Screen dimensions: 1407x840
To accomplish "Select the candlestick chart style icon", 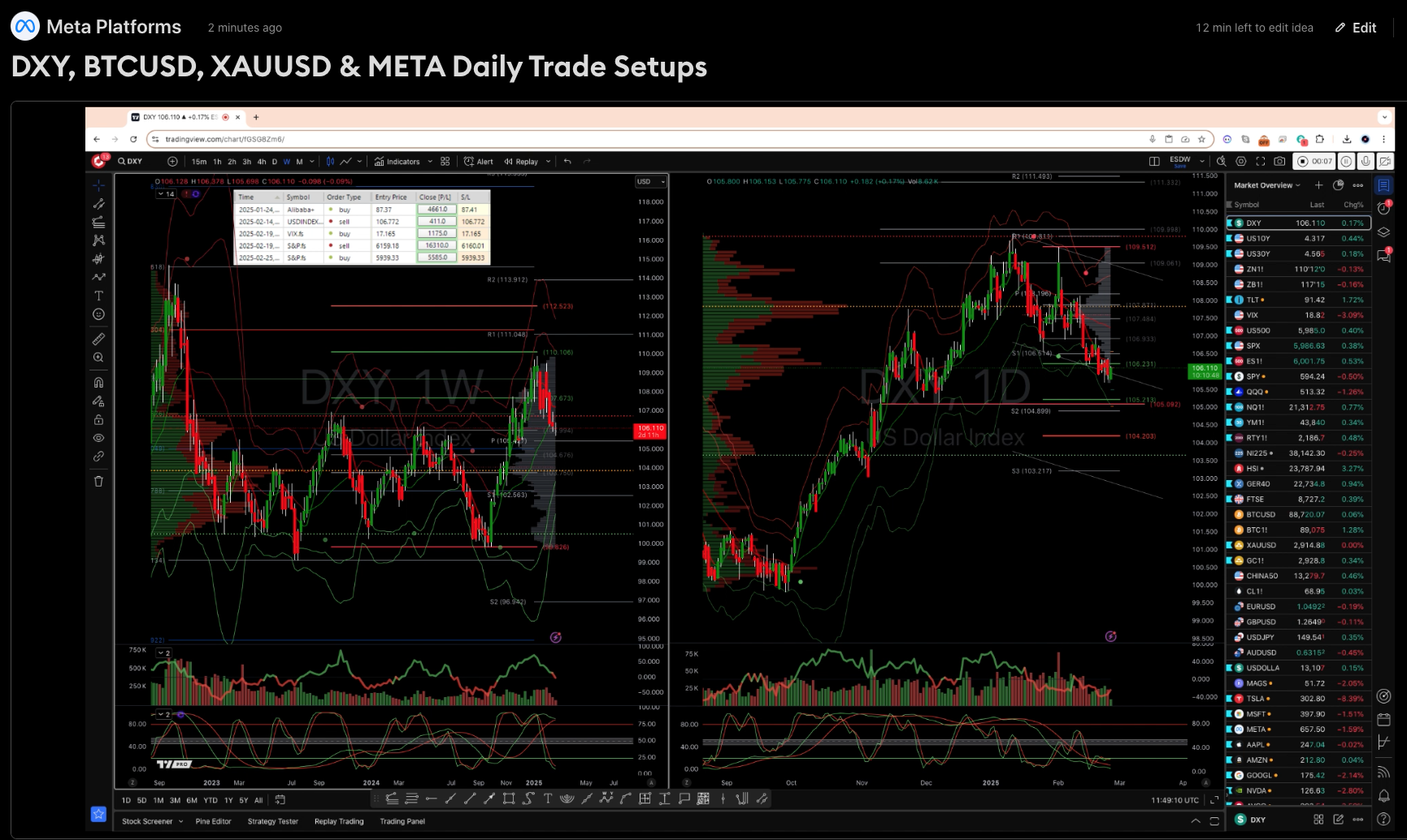I will 330,162.
